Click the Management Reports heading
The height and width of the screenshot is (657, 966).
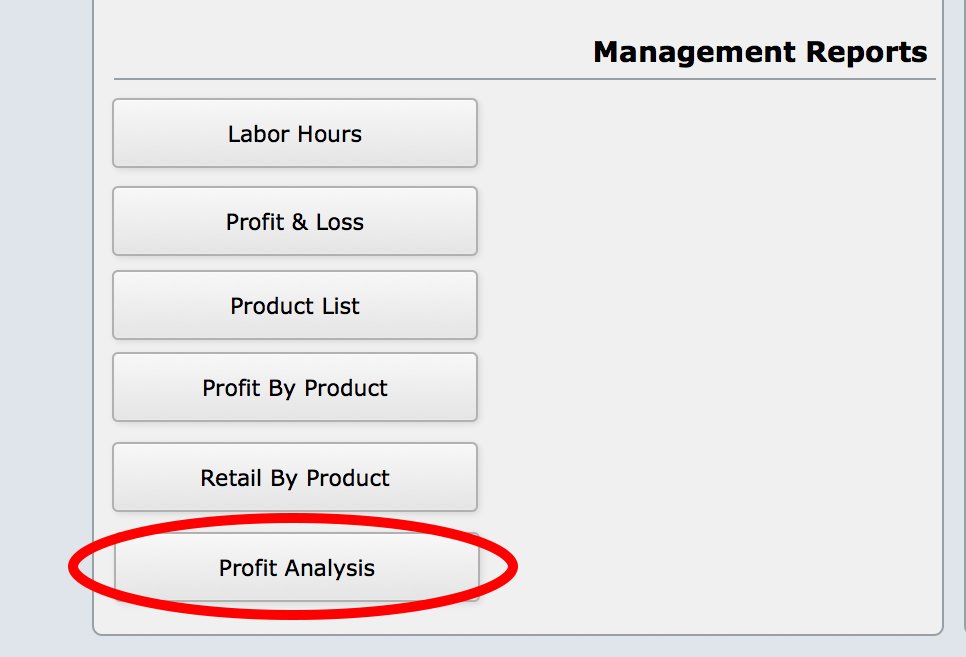coord(760,52)
